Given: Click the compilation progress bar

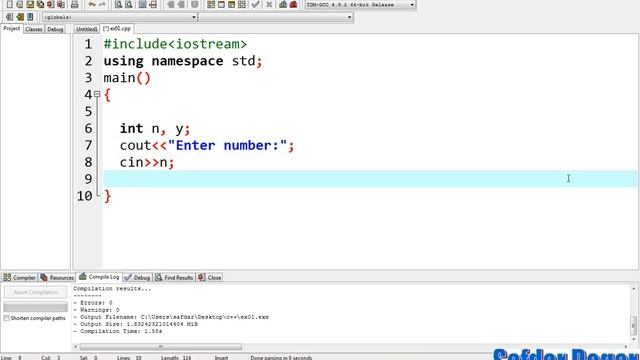Looking at the screenshot, I should 36,307.
